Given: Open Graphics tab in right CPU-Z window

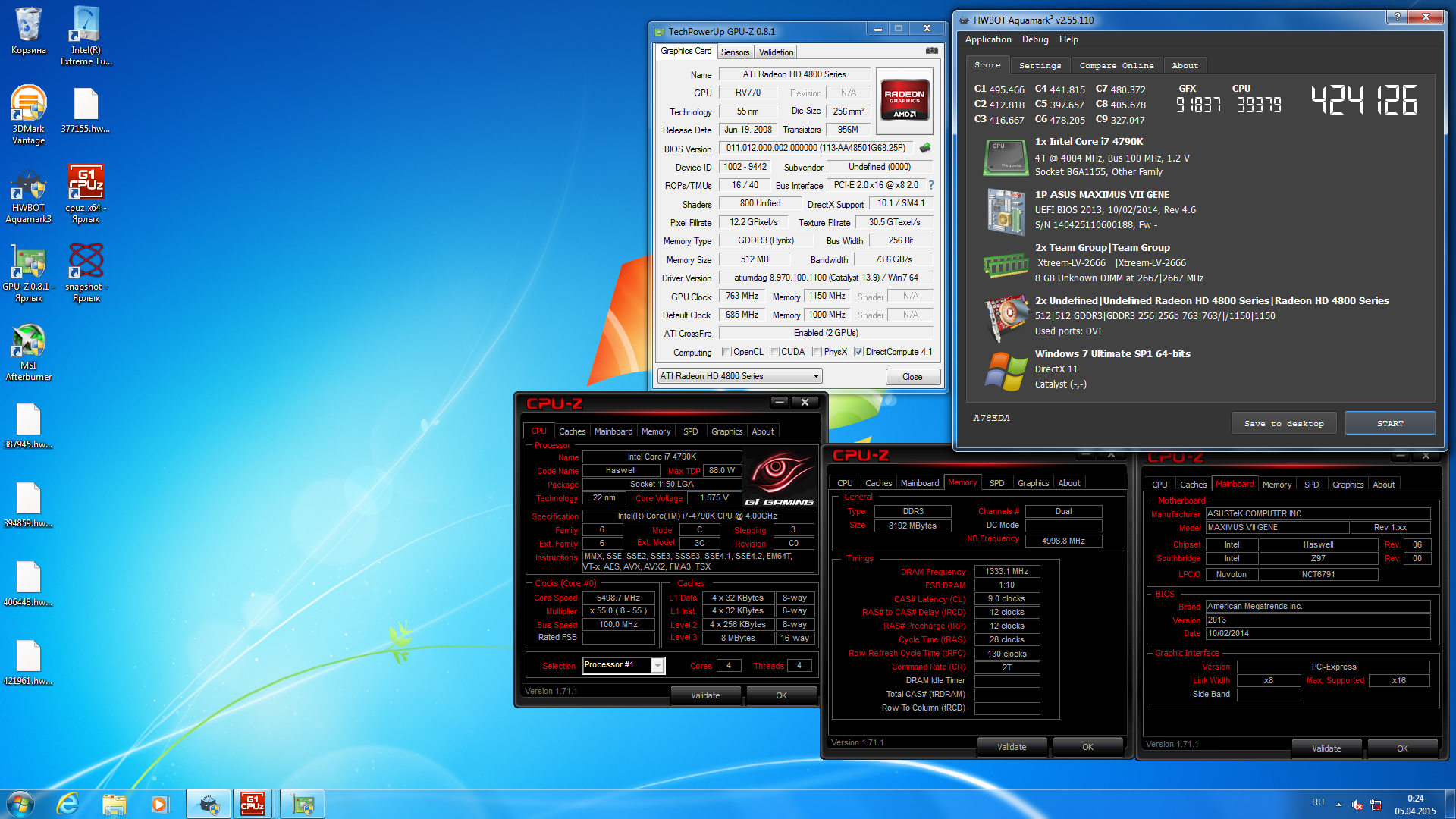Looking at the screenshot, I should 1348,485.
